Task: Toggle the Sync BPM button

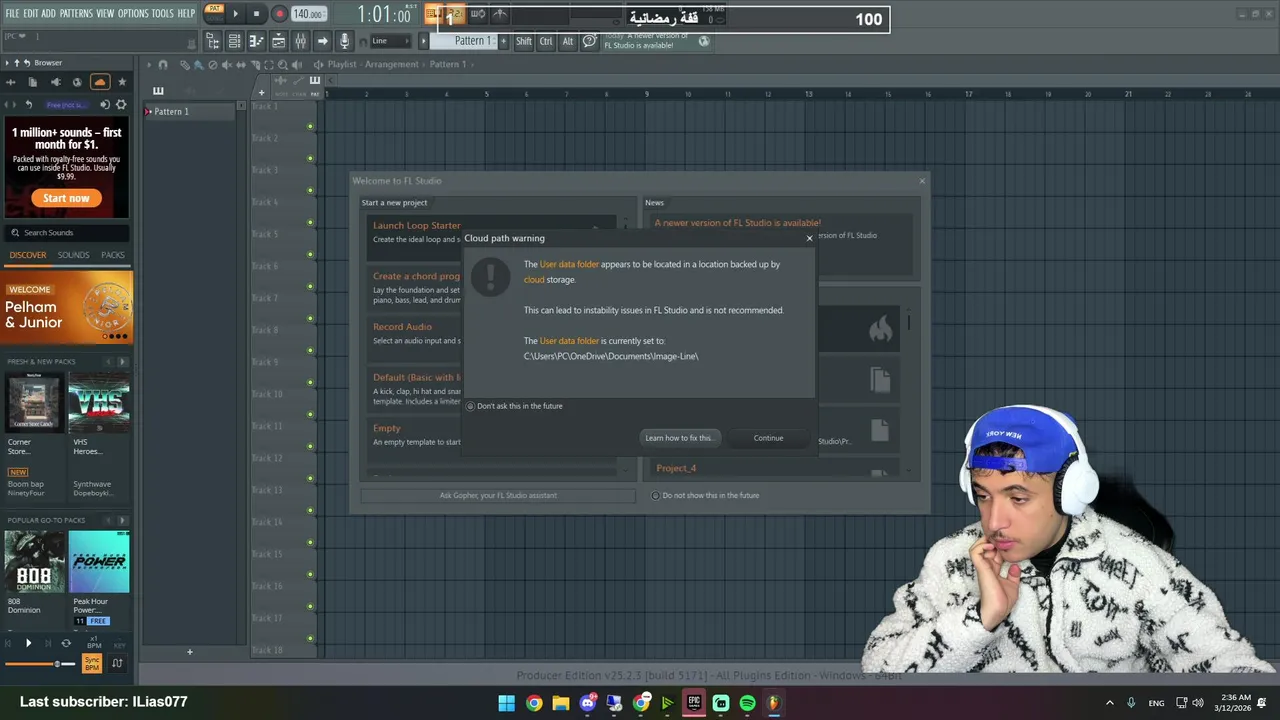Action: pyautogui.click(x=92, y=663)
